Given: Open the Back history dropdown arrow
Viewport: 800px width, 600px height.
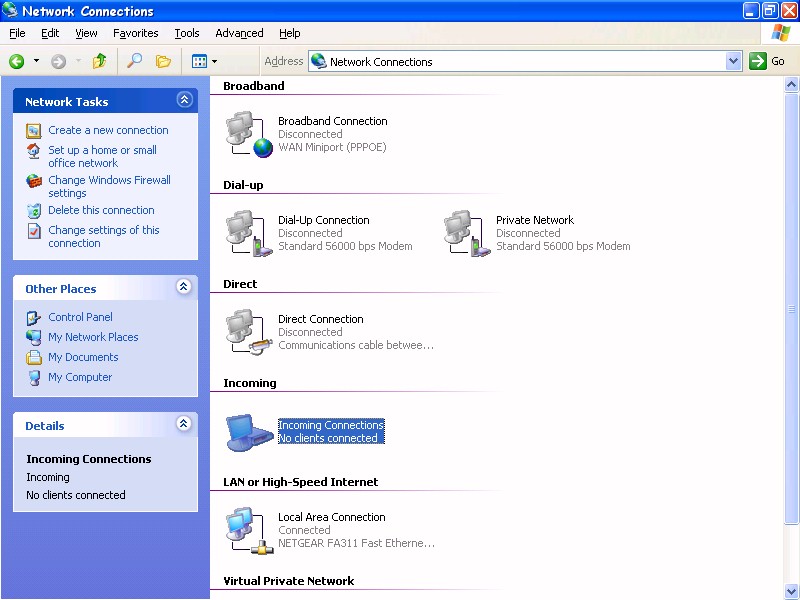Looking at the screenshot, I should tap(36, 61).
